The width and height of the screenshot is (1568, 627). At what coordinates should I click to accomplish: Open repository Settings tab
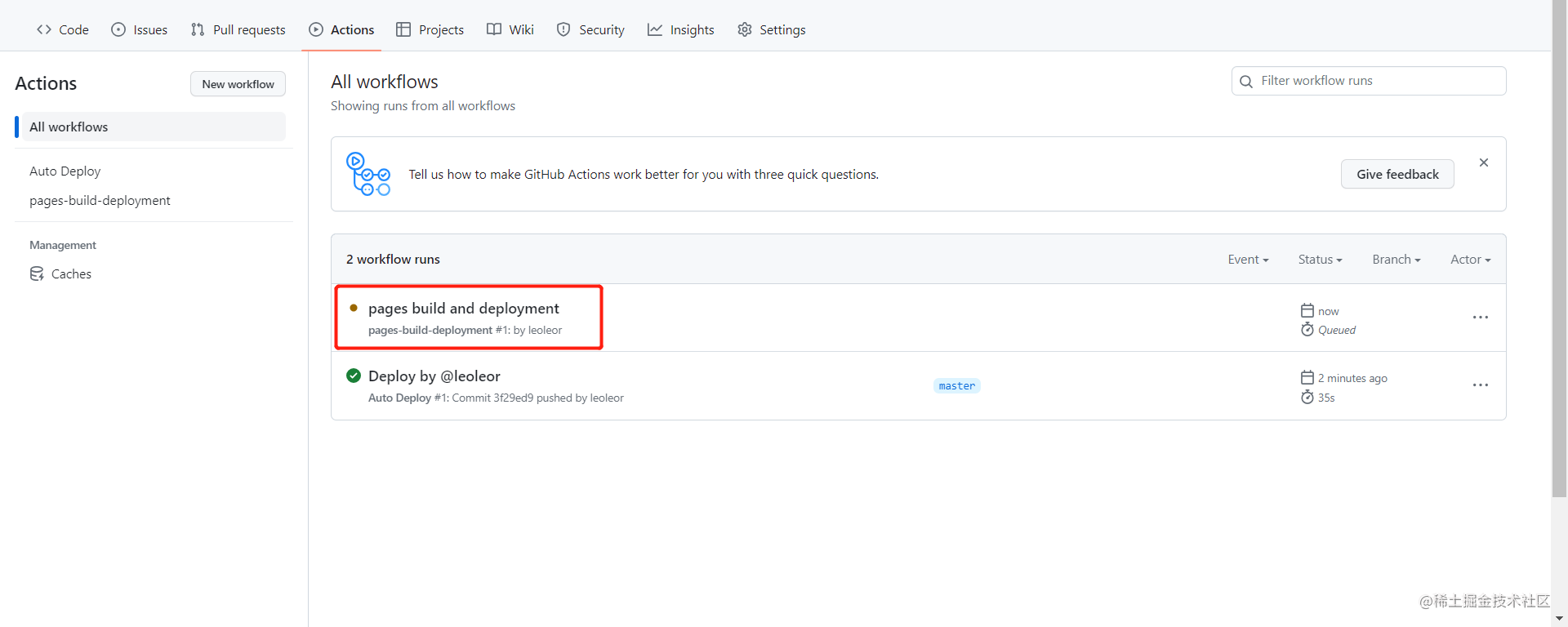click(x=772, y=29)
